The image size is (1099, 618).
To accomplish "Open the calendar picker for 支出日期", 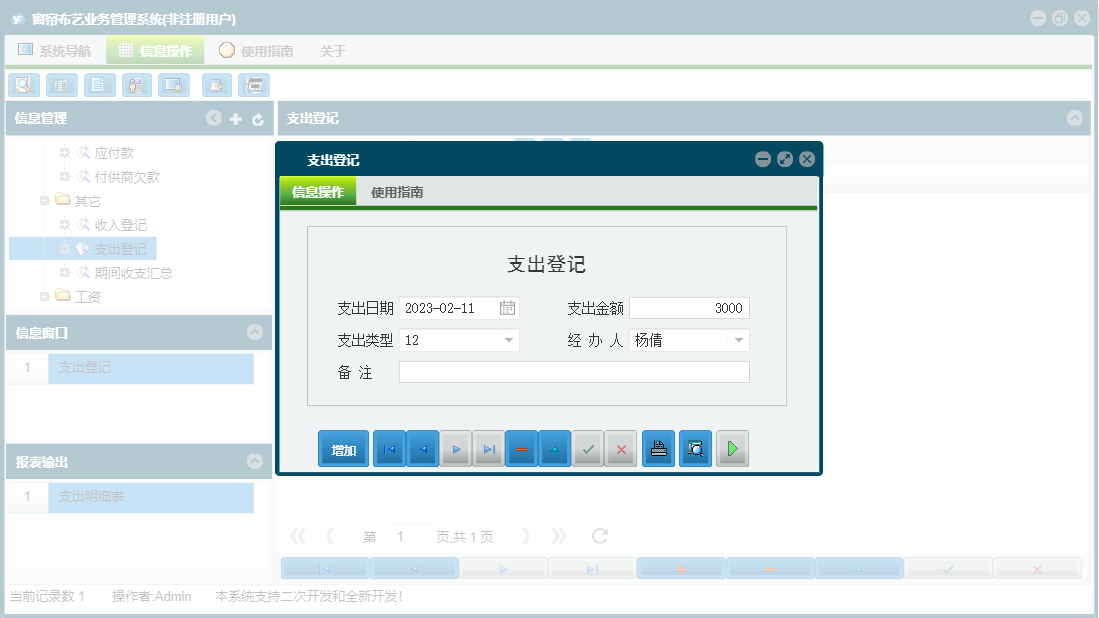I will 509,308.
